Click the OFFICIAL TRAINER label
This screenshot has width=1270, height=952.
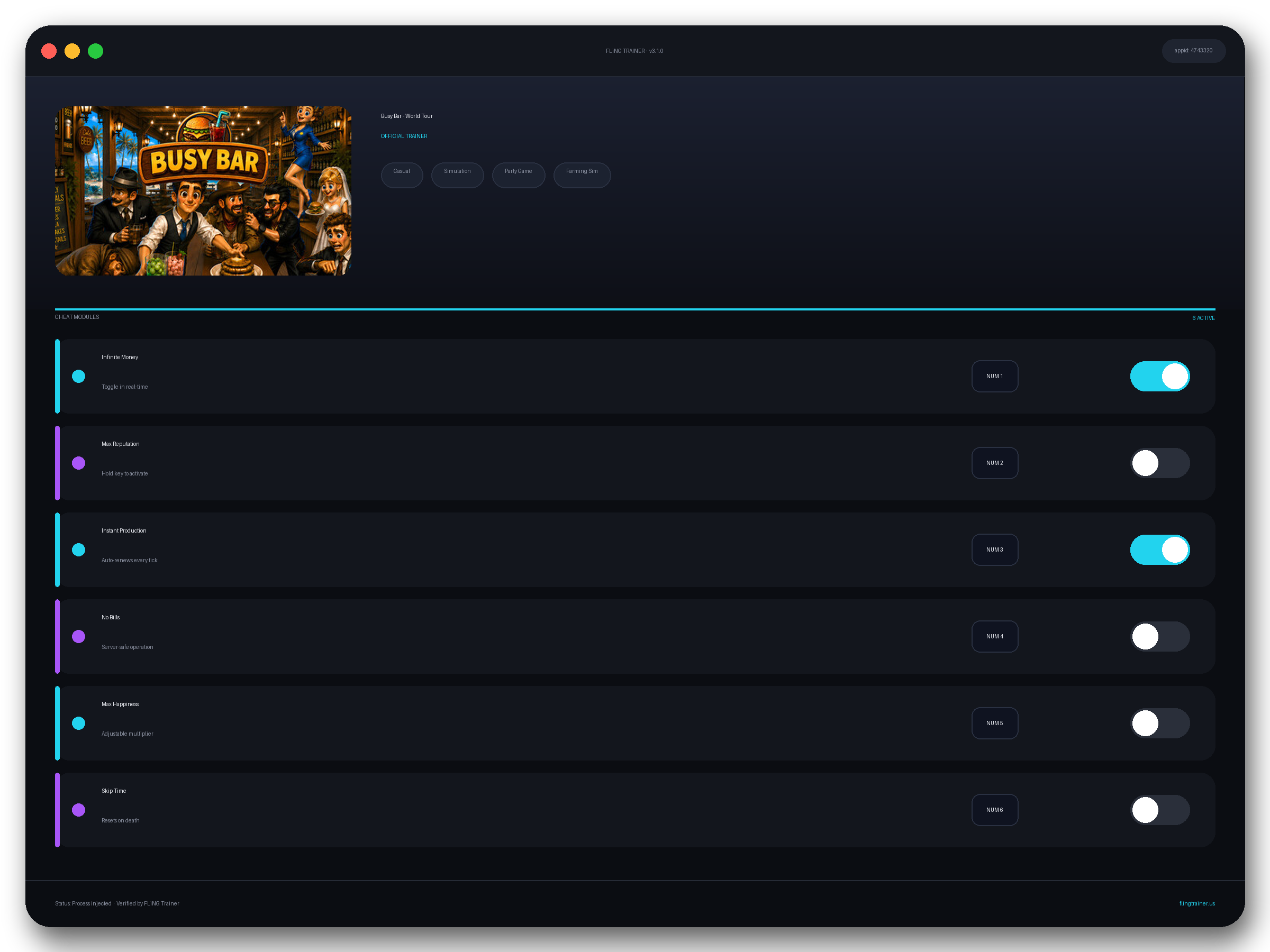(x=404, y=136)
